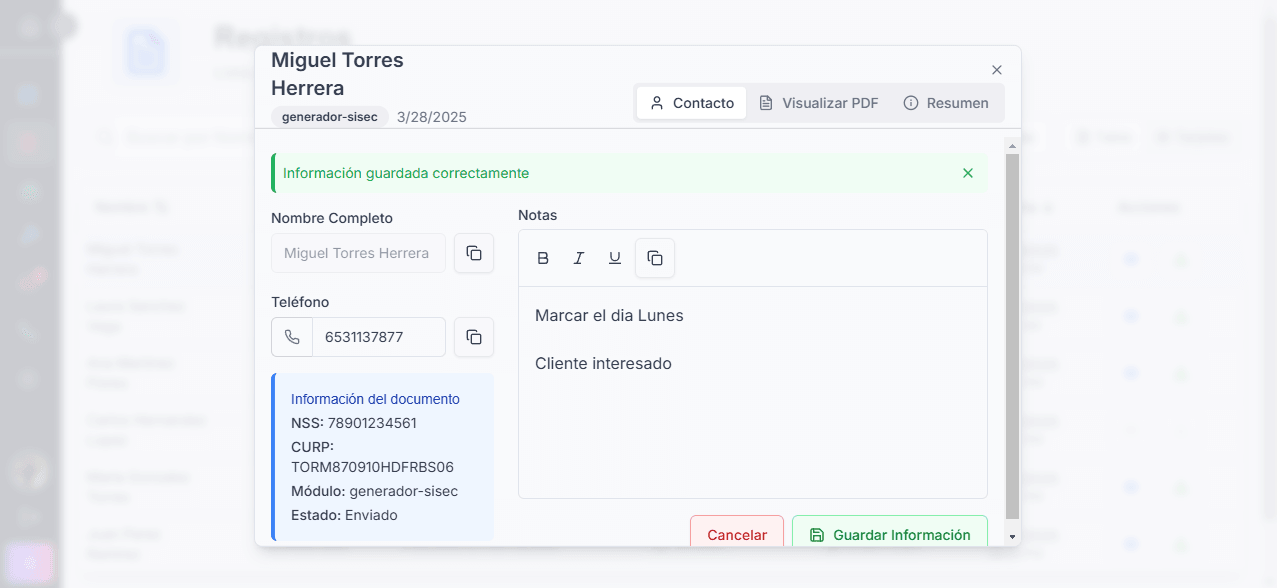Click the date 3/28/2025
Screen dimensions: 1277x588
(x=432, y=117)
